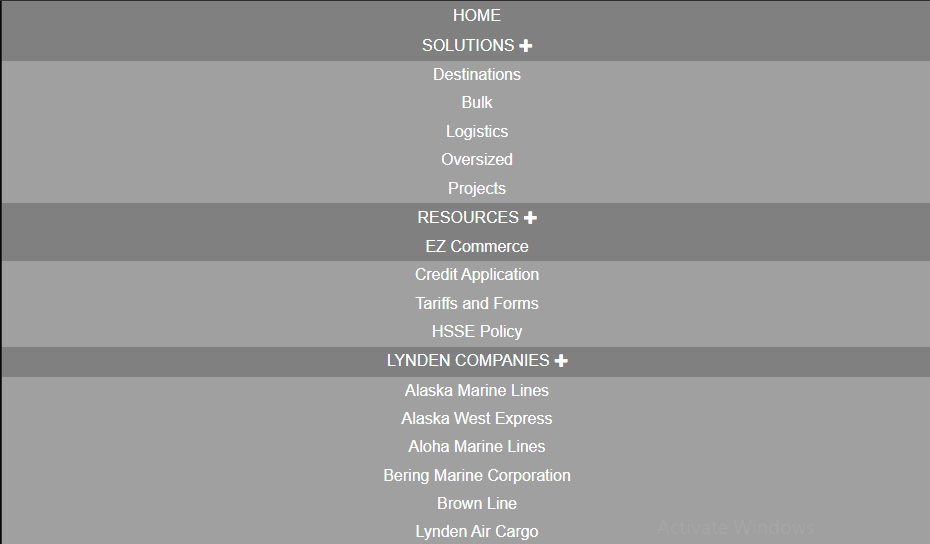Image resolution: width=930 pixels, height=544 pixels.
Task: Open the Destinations link
Action: [x=477, y=74]
